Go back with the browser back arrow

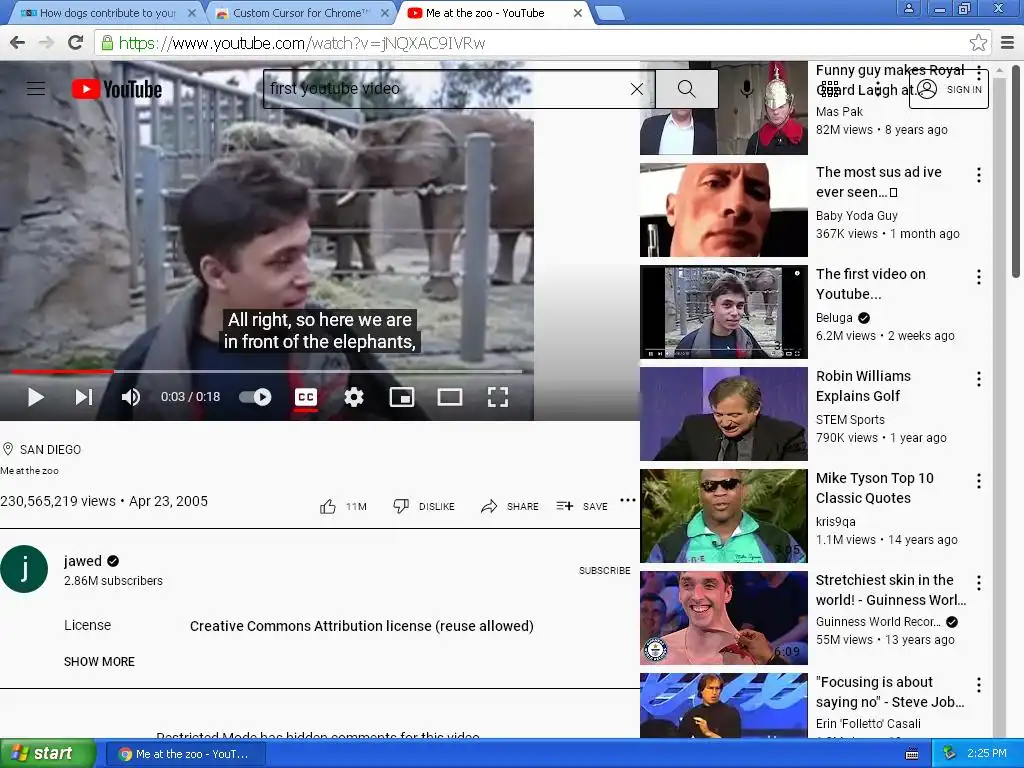click(x=18, y=43)
